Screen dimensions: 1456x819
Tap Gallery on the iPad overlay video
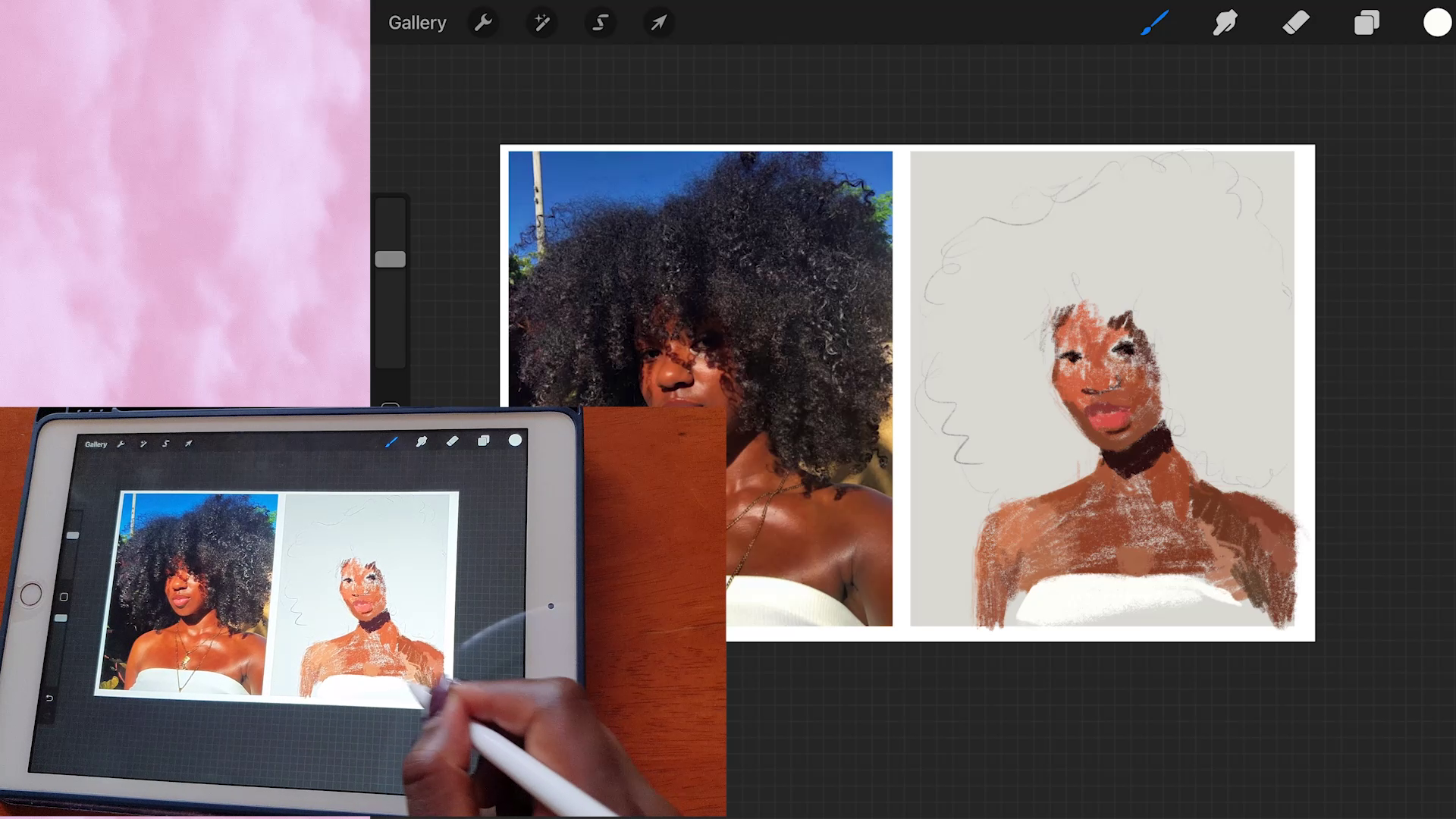tap(96, 444)
